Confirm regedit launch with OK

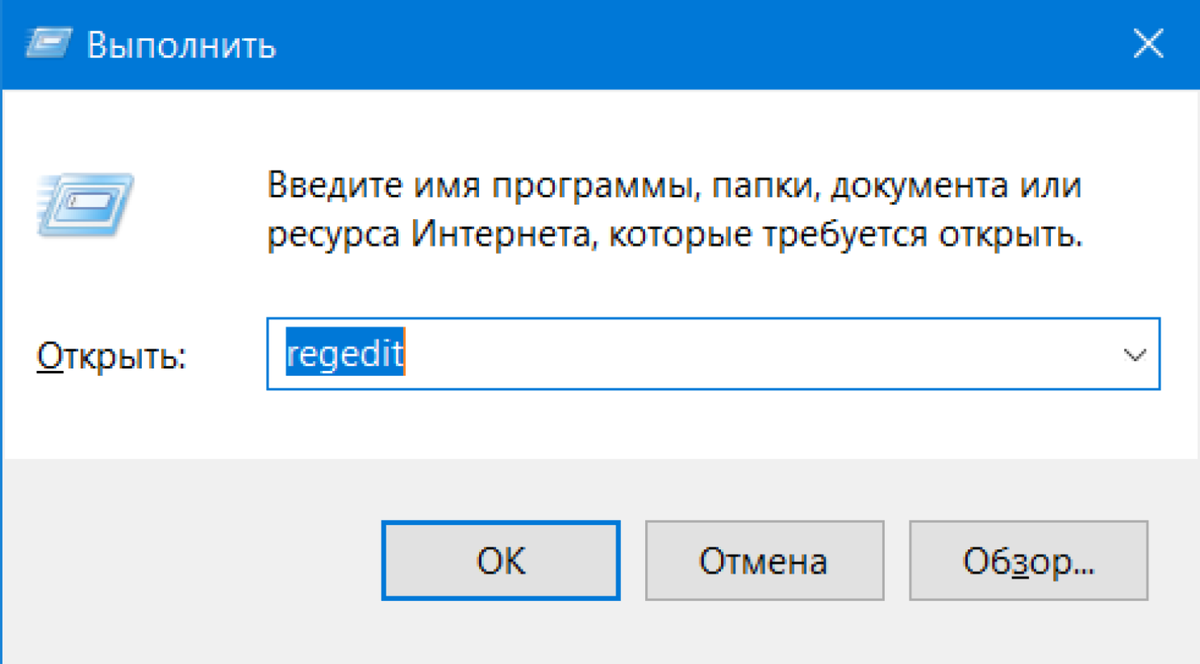[501, 561]
